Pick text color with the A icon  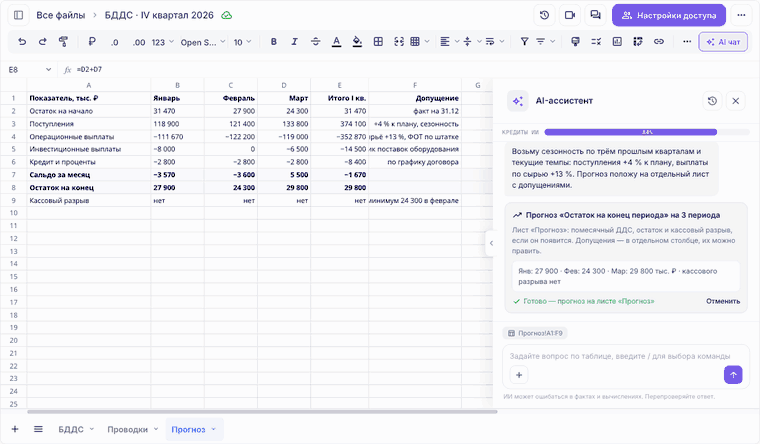(x=336, y=42)
